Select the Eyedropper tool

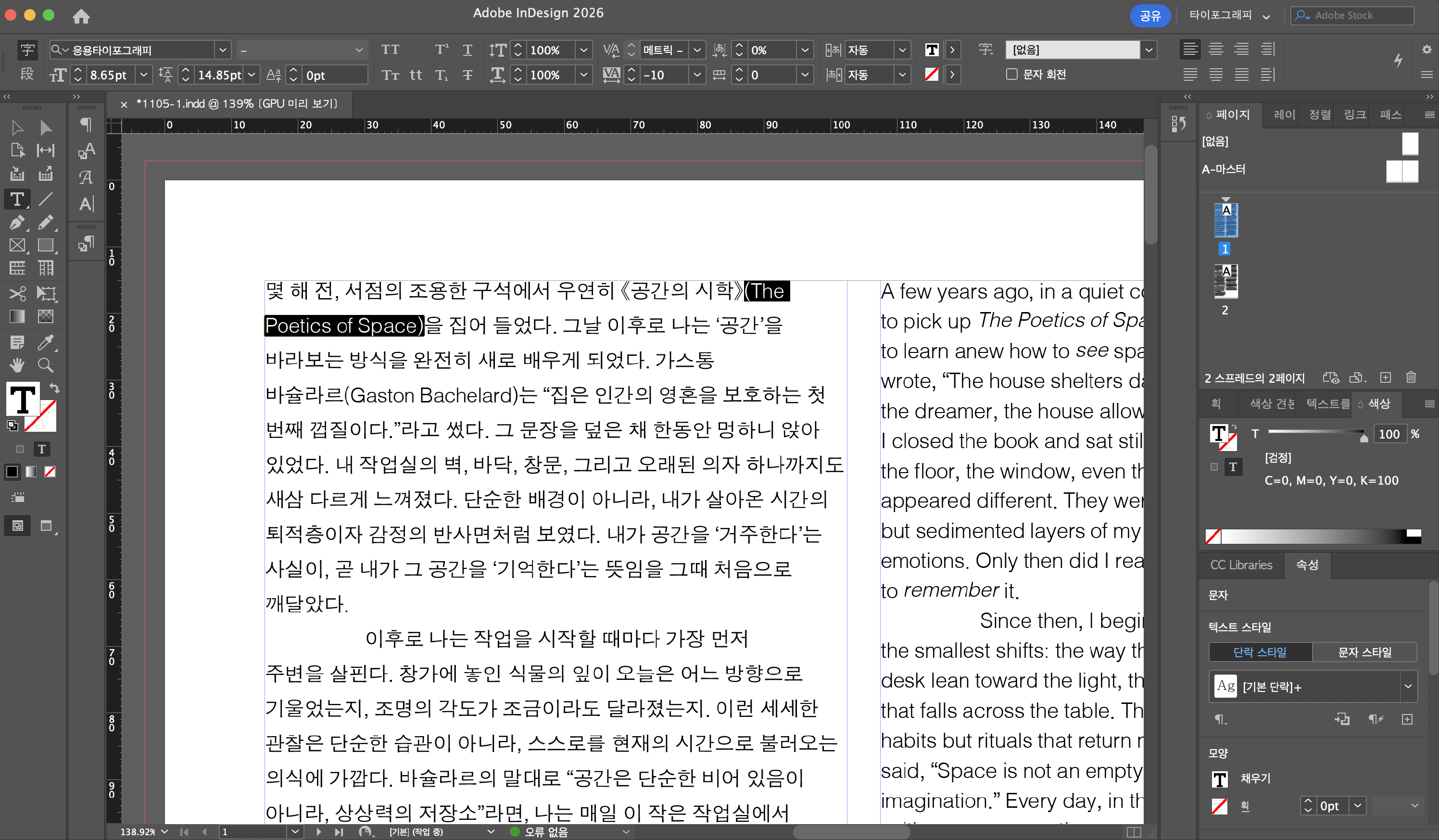pyautogui.click(x=45, y=342)
